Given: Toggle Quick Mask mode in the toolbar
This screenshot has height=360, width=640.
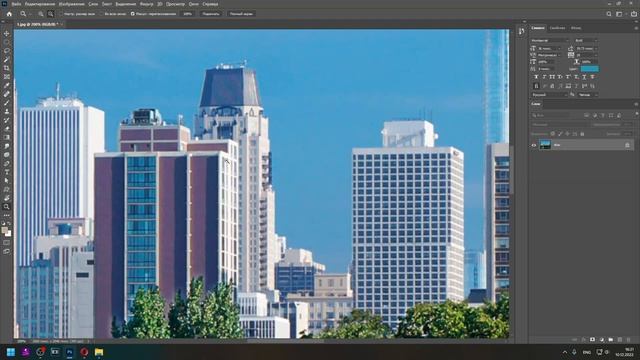Looking at the screenshot, I should pos(7,243).
